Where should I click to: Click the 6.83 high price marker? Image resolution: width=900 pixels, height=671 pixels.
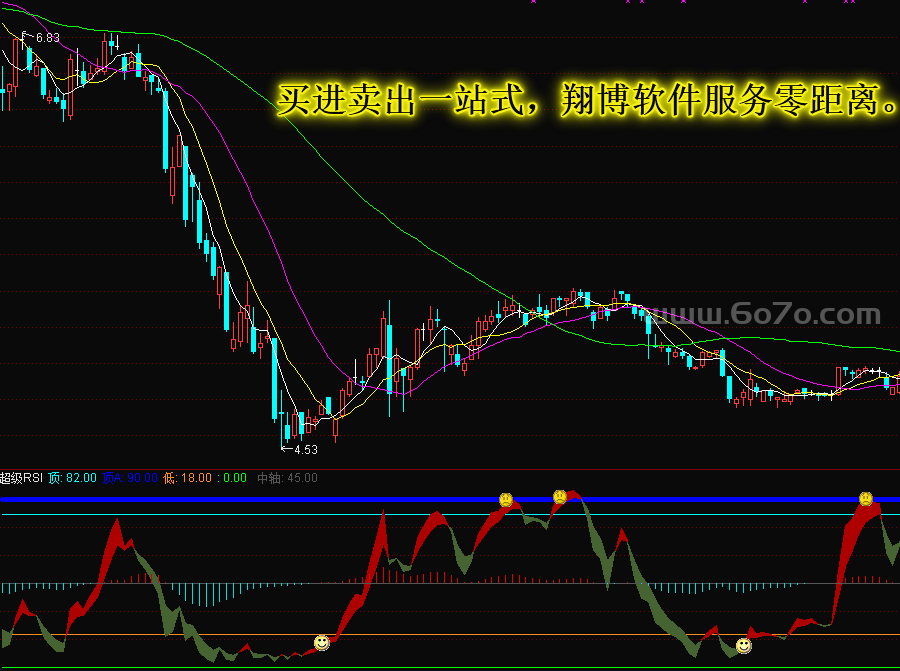46,38
